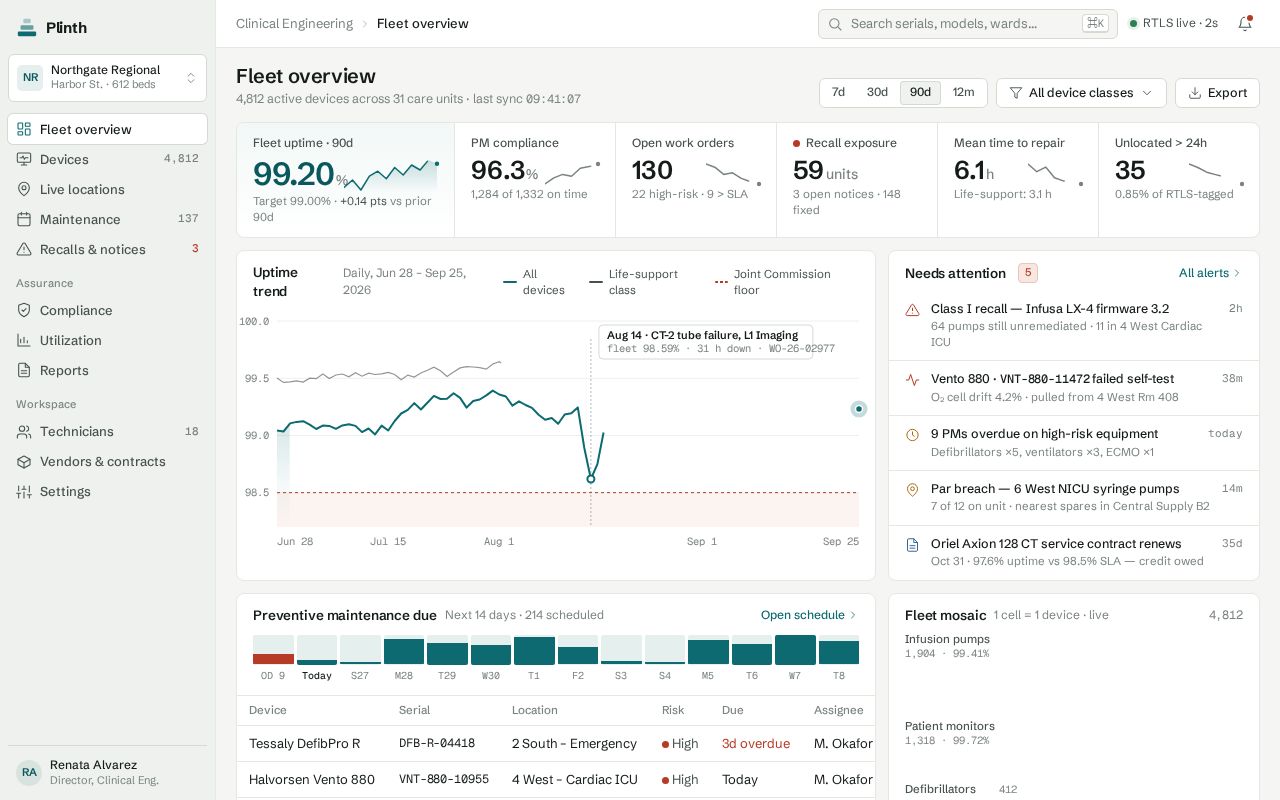Open the Fleet overview sidebar page
The width and height of the screenshot is (1280, 800).
pyautogui.click(x=108, y=129)
